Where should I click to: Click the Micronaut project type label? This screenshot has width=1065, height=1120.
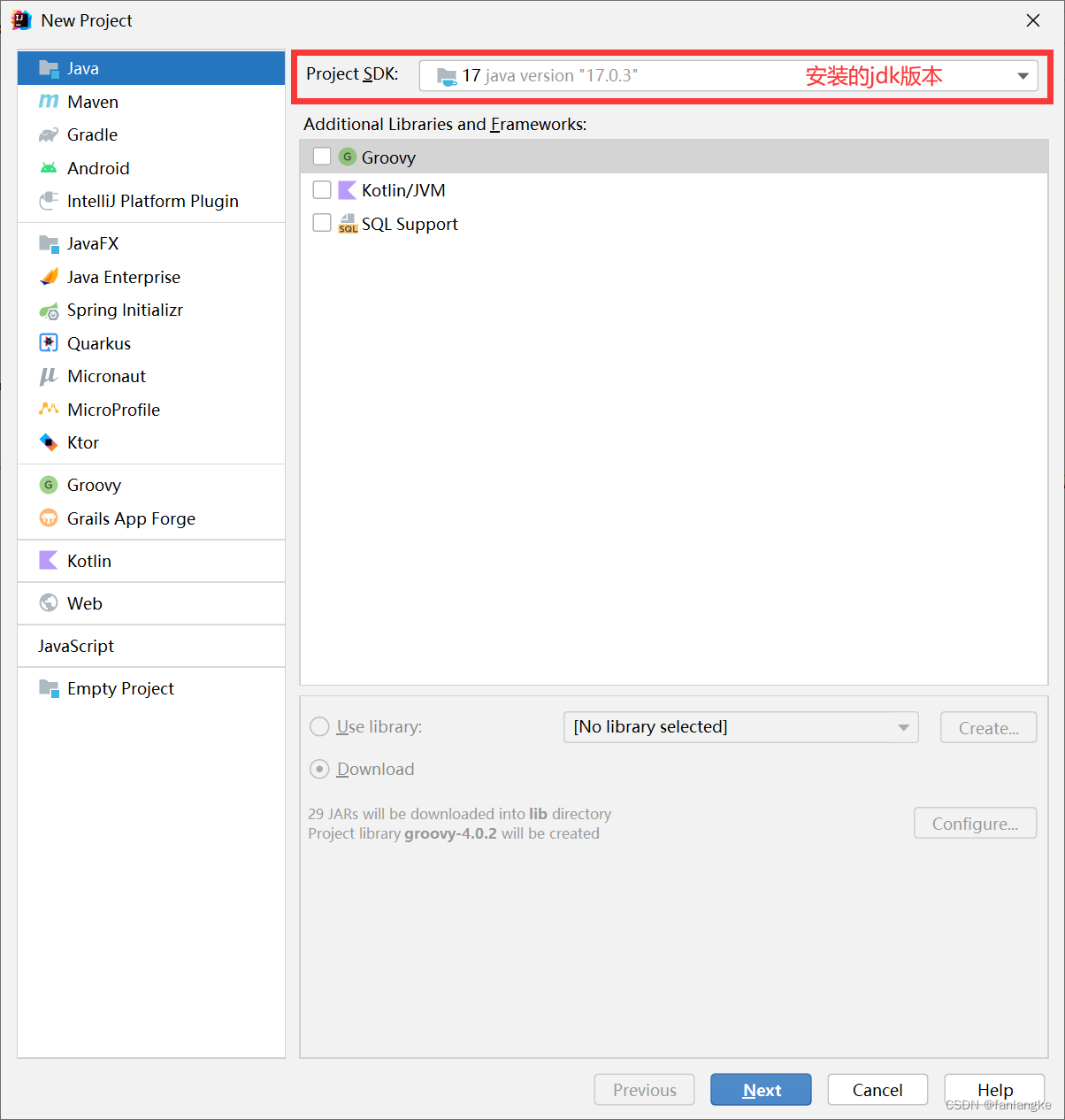click(x=106, y=376)
